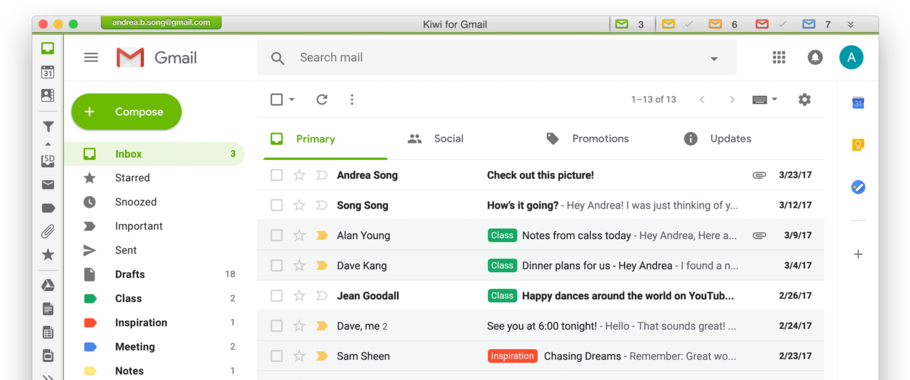This screenshot has width=910, height=380.
Task: Toggle the main menu hamburger icon
Action: click(91, 57)
